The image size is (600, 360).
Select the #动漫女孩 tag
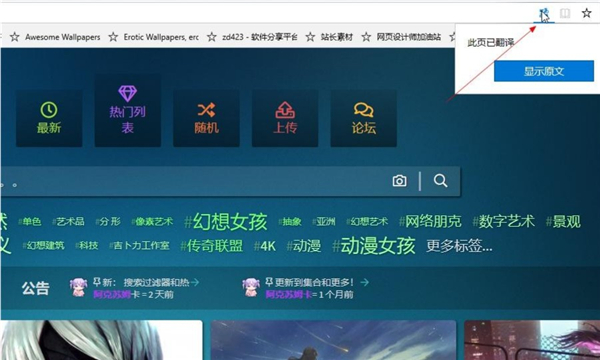[374, 246]
